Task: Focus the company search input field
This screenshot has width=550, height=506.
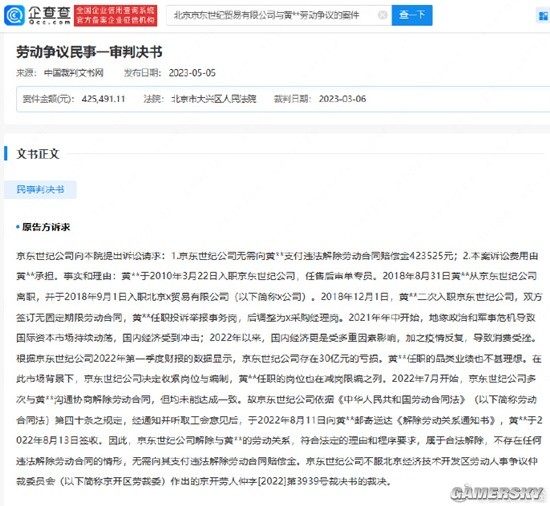Action: point(279,15)
